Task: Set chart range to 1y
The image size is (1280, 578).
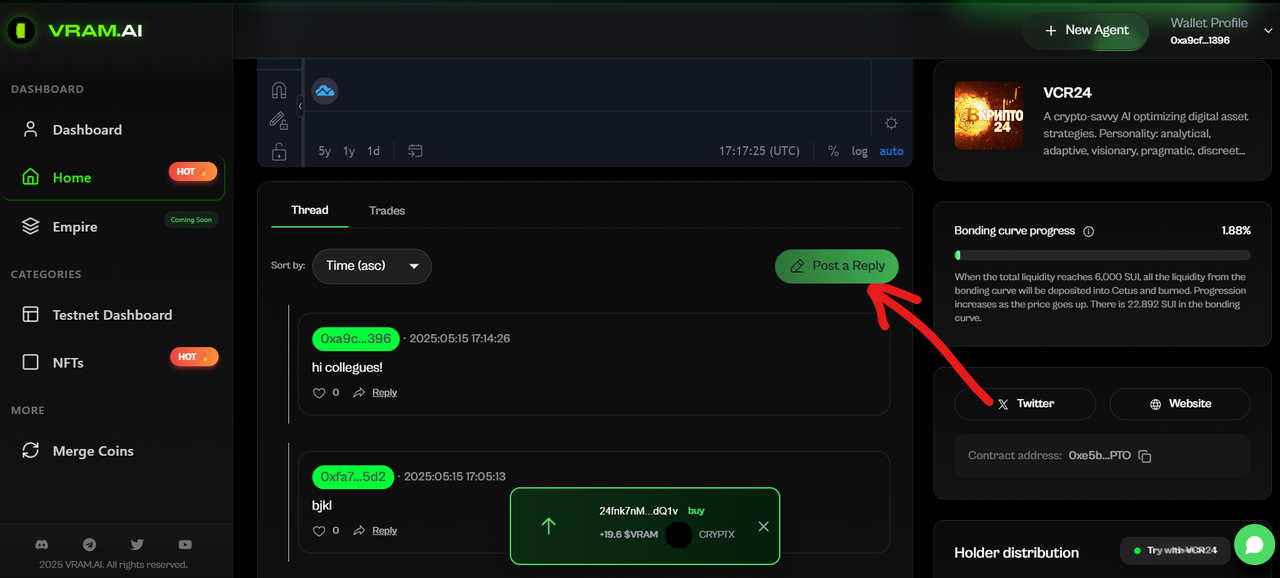Action: click(349, 151)
